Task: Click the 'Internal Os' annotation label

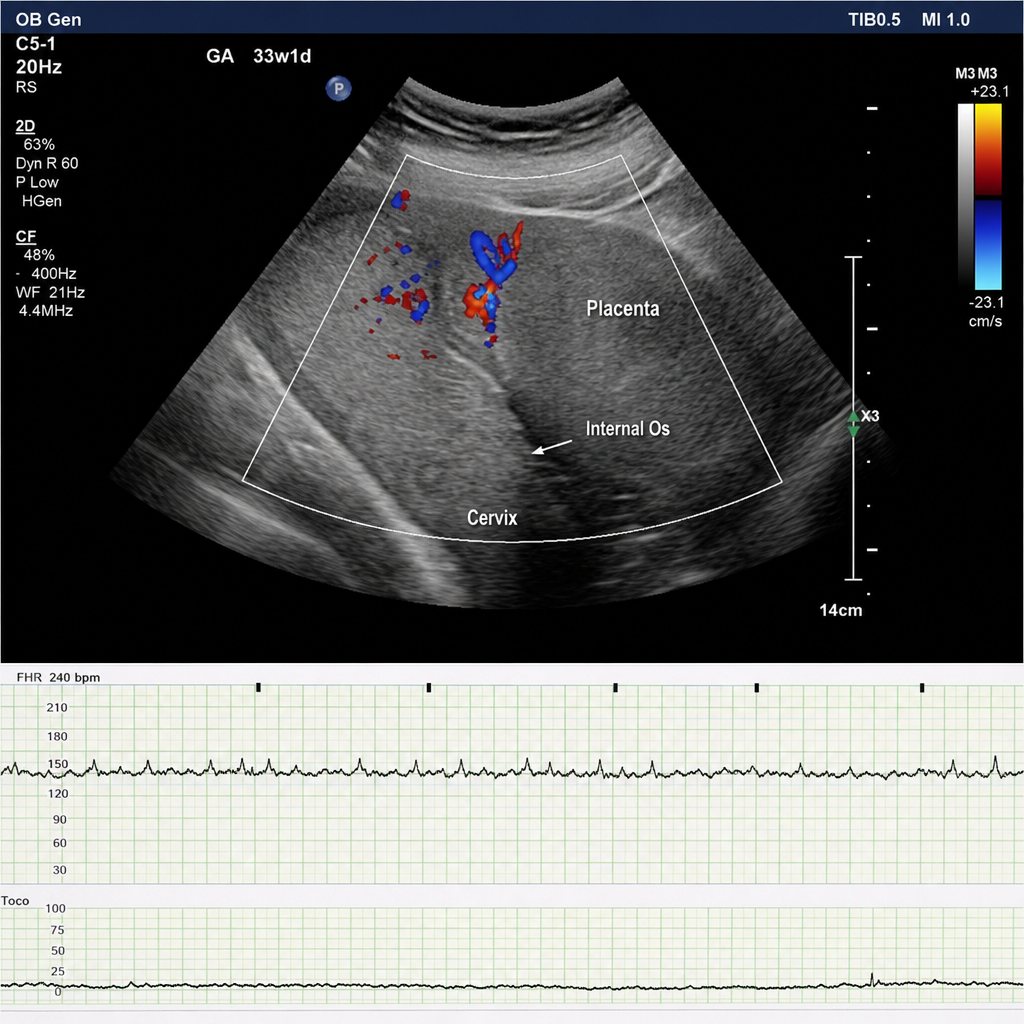Action: [x=627, y=428]
